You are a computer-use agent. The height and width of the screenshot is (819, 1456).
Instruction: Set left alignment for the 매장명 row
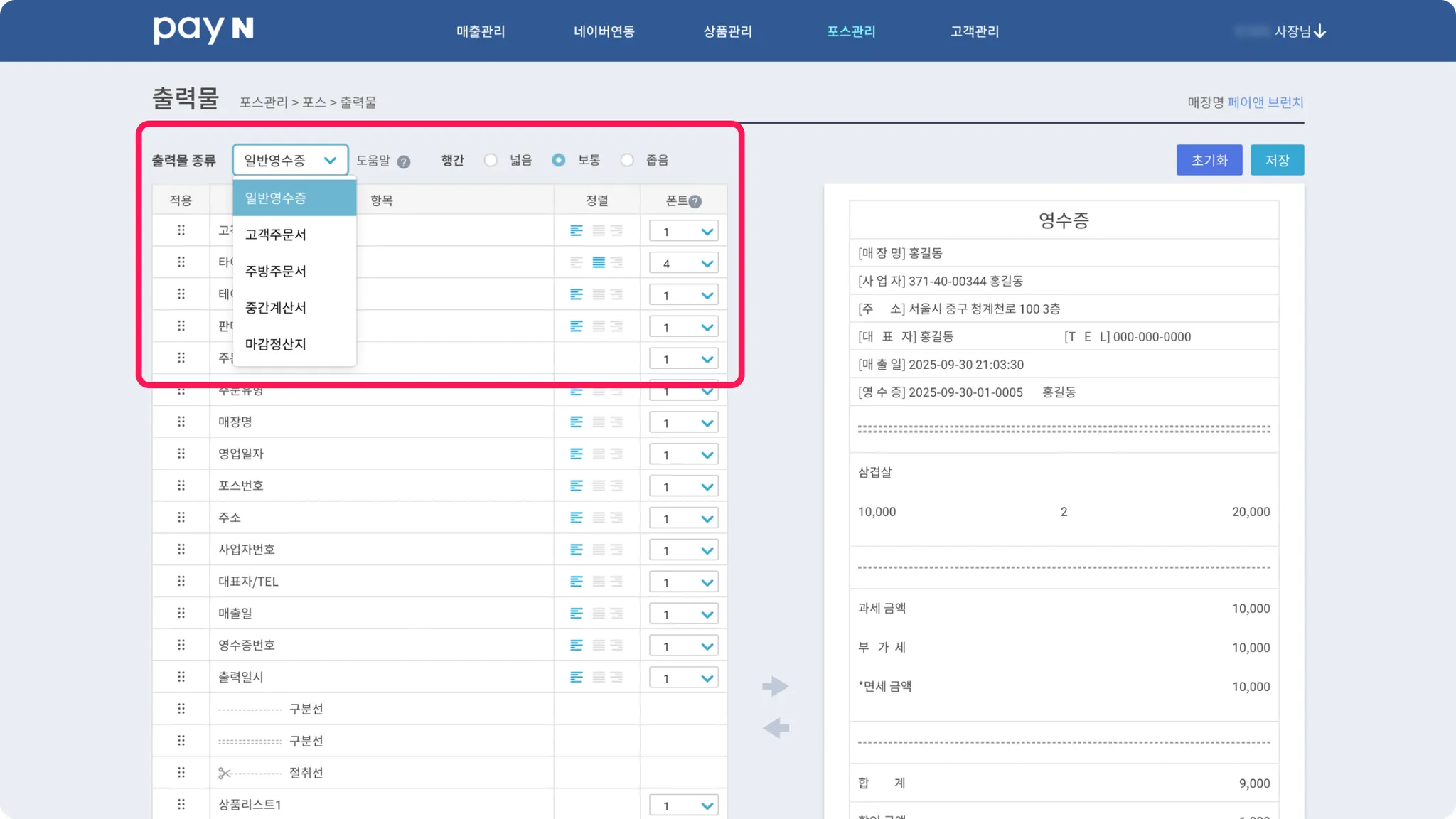pos(577,422)
